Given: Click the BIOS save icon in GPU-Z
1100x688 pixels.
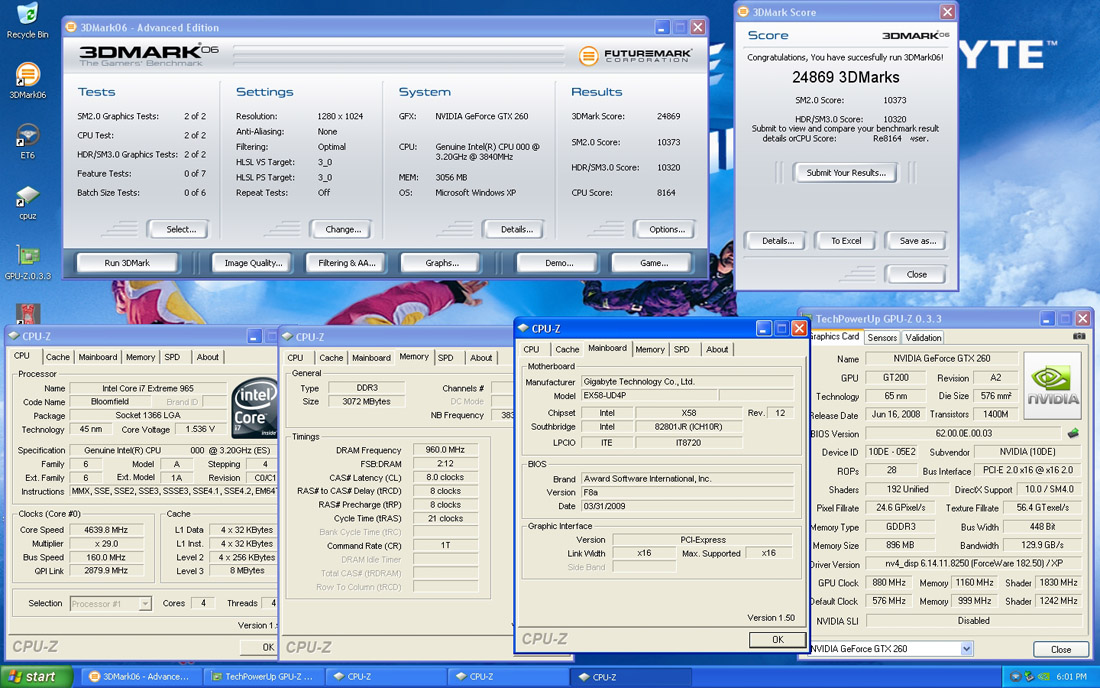Looking at the screenshot, I should [x=1073, y=433].
